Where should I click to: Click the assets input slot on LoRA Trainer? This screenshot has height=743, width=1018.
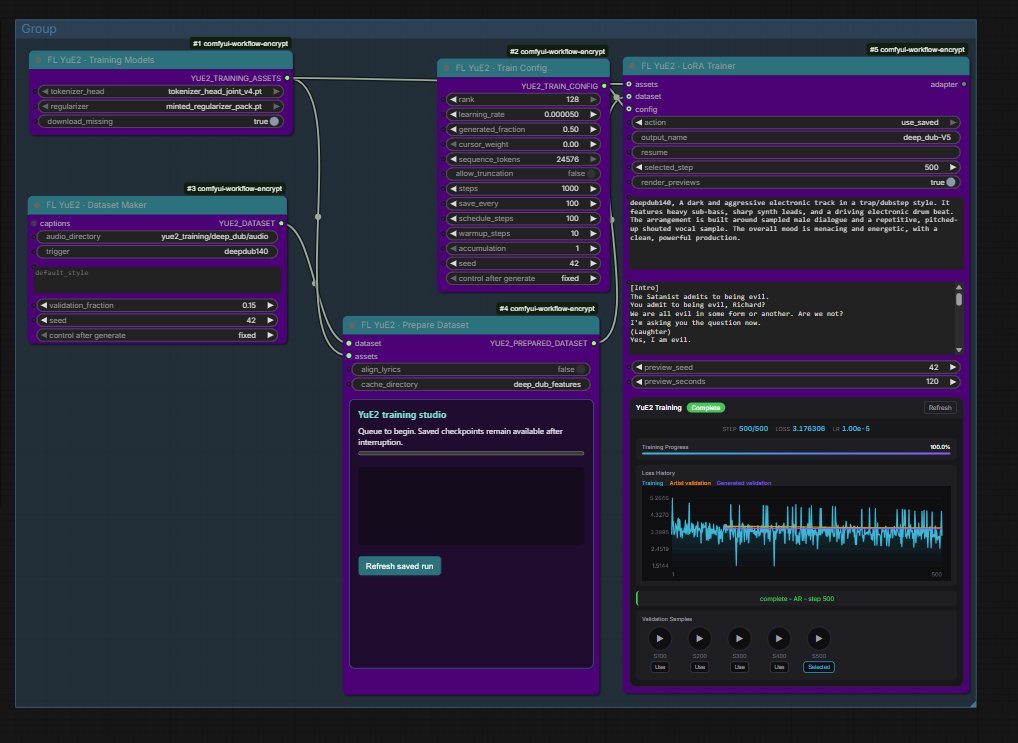pos(628,84)
